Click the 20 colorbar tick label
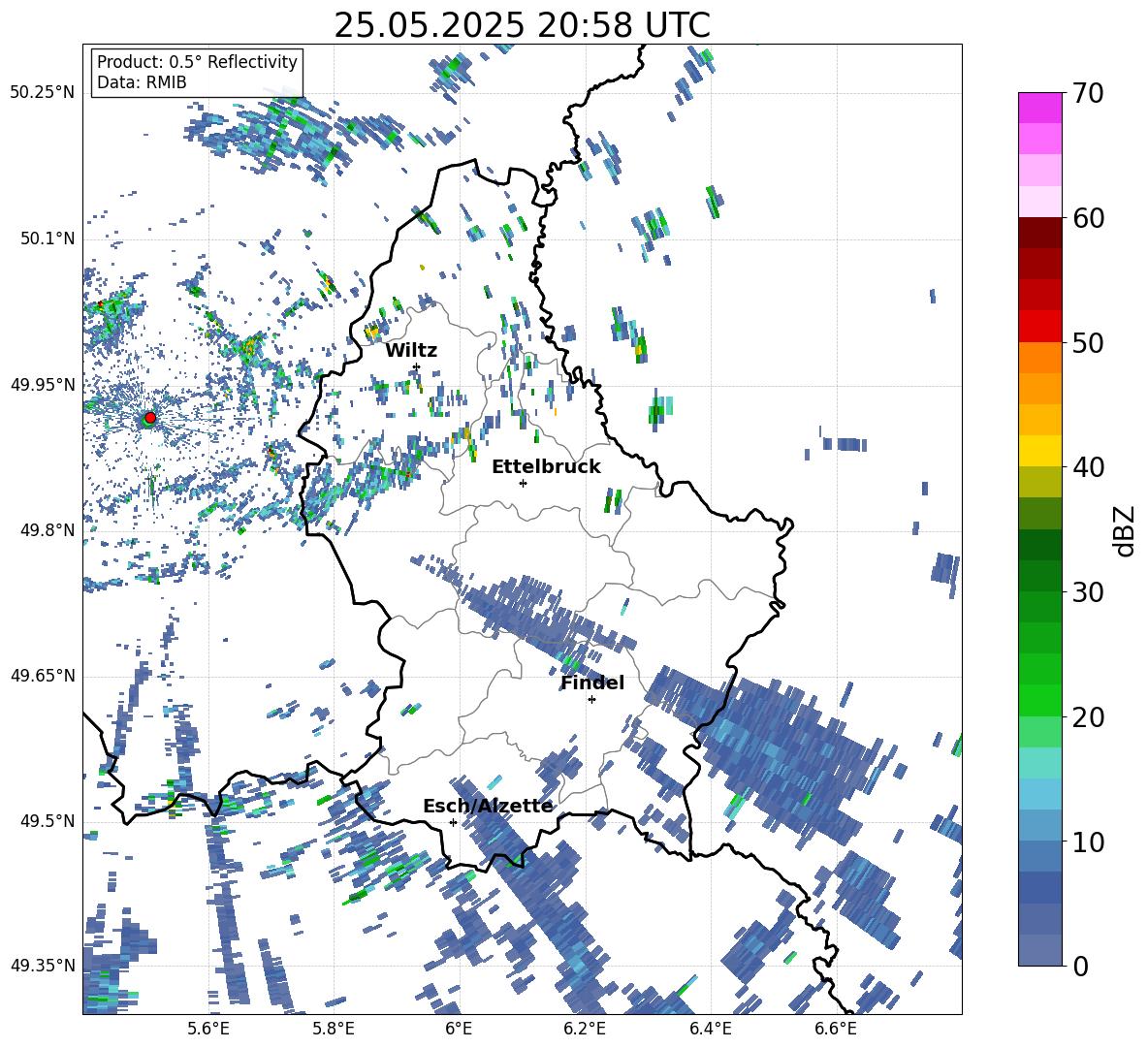Image resolution: width=1148 pixels, height=1048 pixels. [x=1088, y=717]
